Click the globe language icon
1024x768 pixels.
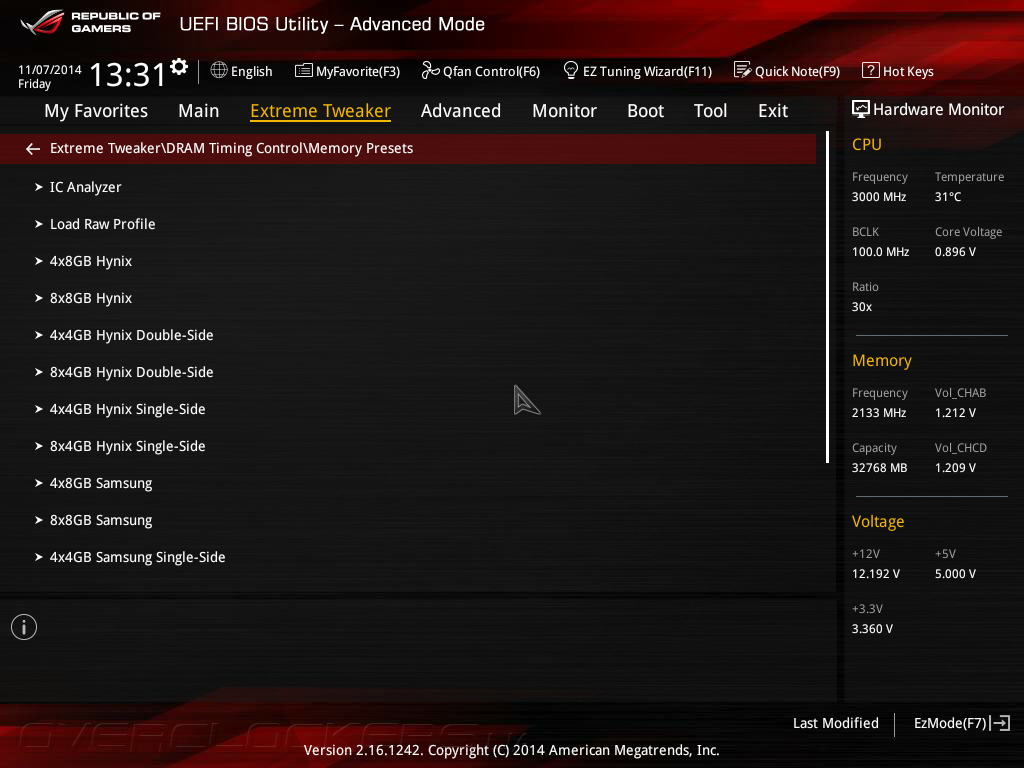click(219, 70)
